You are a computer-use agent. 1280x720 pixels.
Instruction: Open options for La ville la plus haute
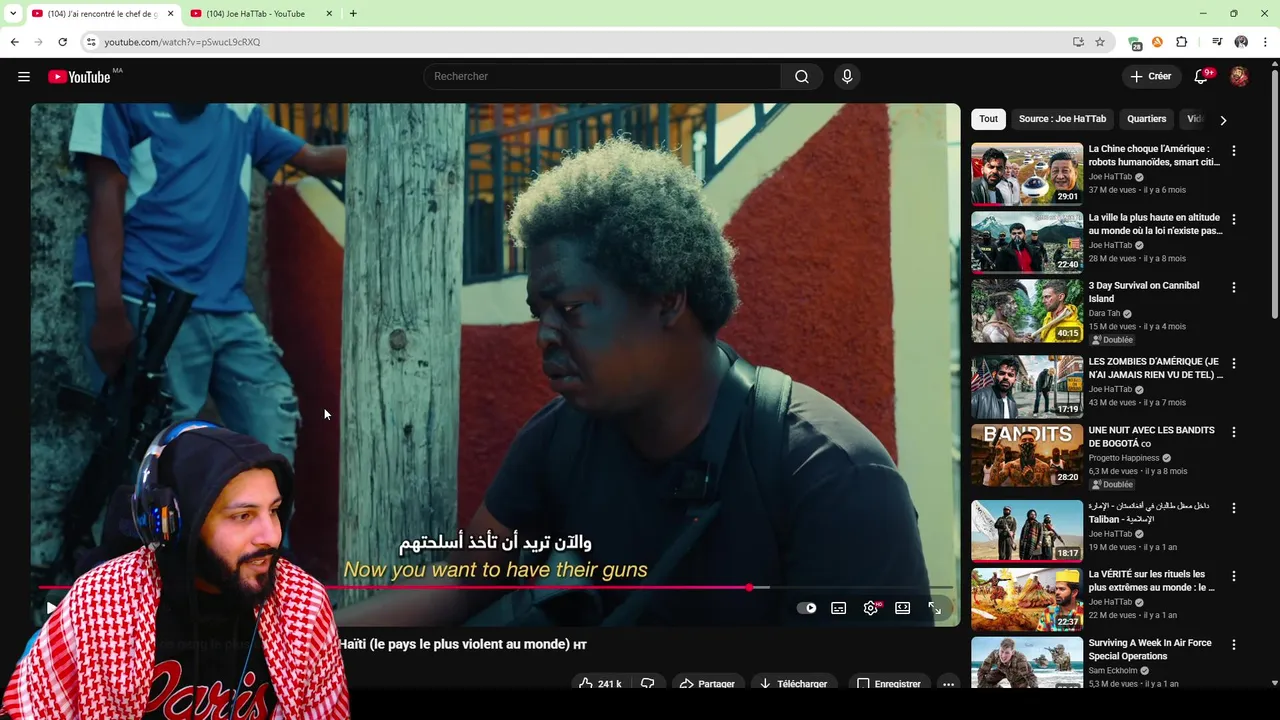(1233, 219)
